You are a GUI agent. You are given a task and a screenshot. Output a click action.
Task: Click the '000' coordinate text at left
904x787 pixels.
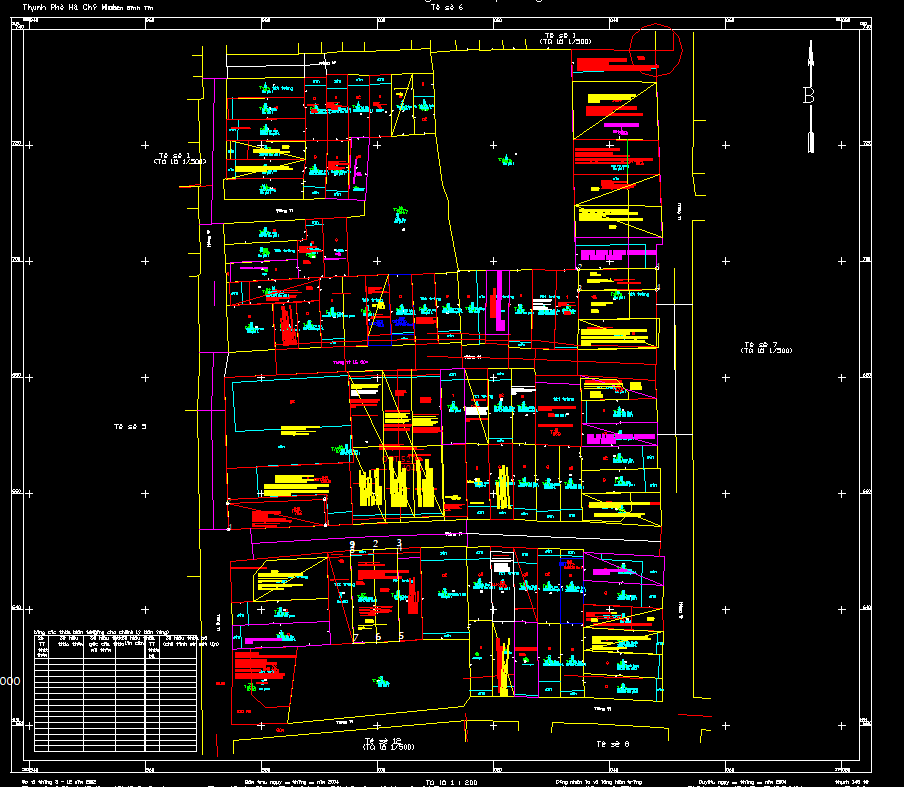[10, 681]
